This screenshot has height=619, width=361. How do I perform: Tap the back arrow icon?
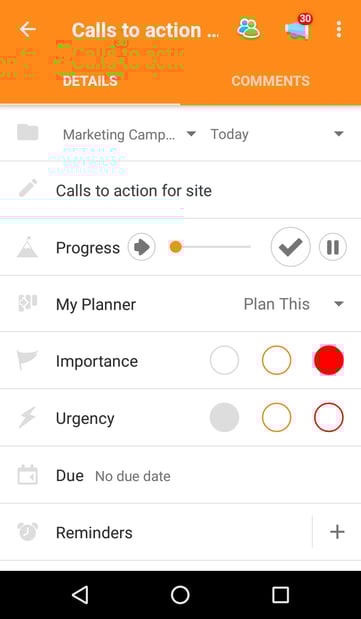(x=28, y=29)
